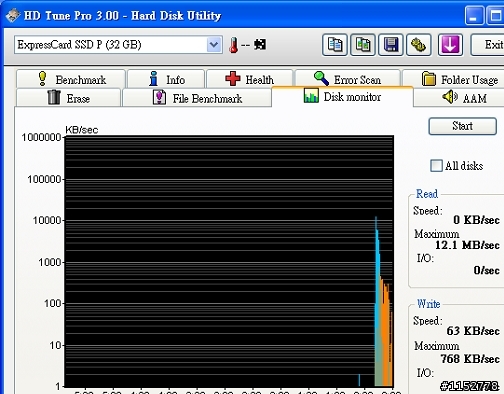Open the Health tab
This screenshot has height=394, width=504.
(x=250, y=79)
